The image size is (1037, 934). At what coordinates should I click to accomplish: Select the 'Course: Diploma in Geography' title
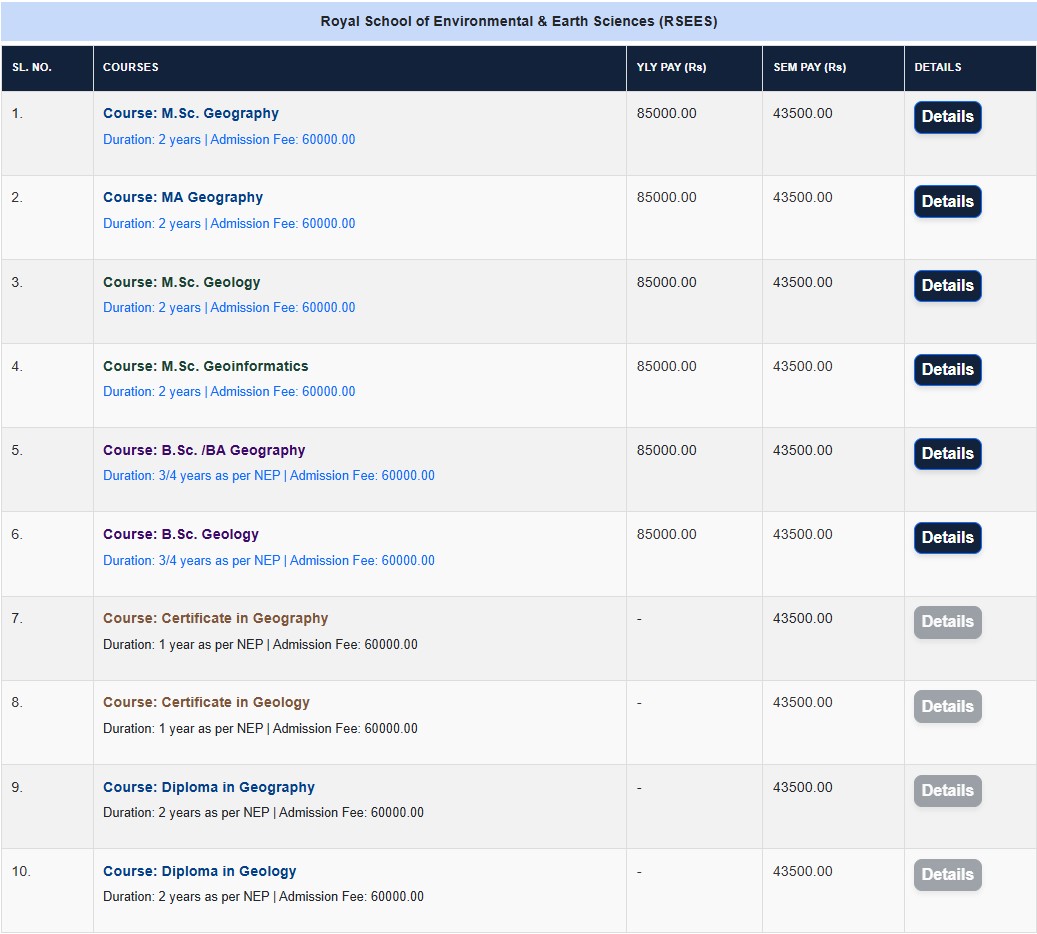(x=208, y=787)
